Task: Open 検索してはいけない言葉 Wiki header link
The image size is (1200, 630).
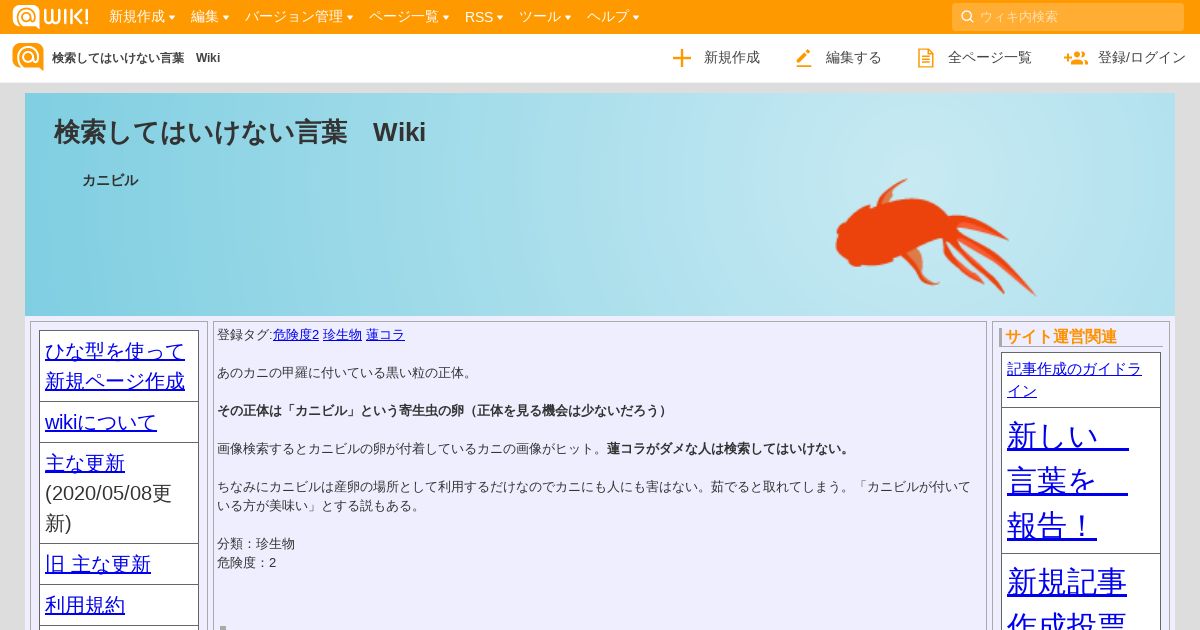Action: (136, 58)
